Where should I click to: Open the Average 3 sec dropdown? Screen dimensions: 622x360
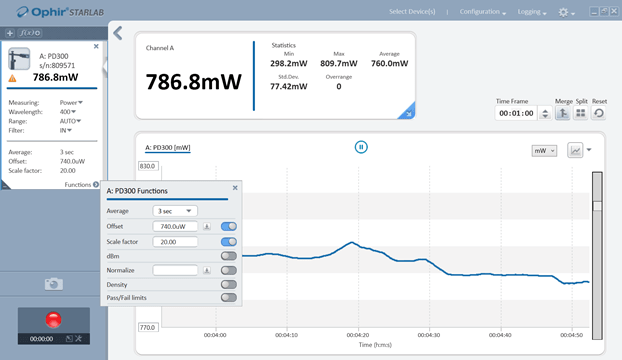pos(175,211)
